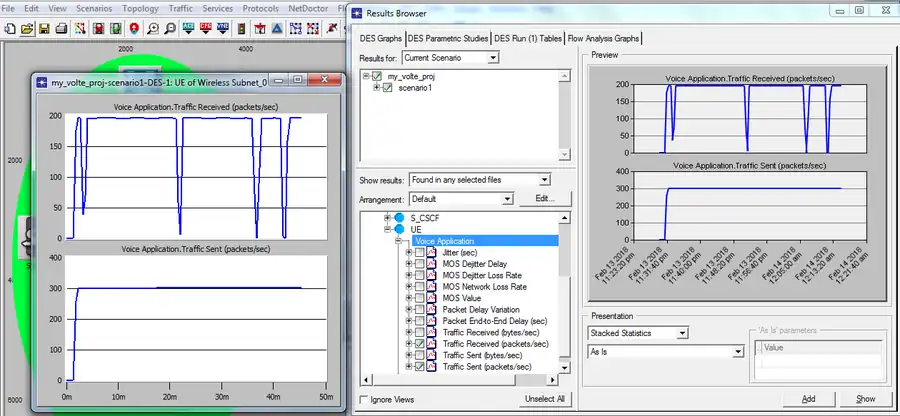Open the Protocols menu
900x416 pixels.
(261, 9)
